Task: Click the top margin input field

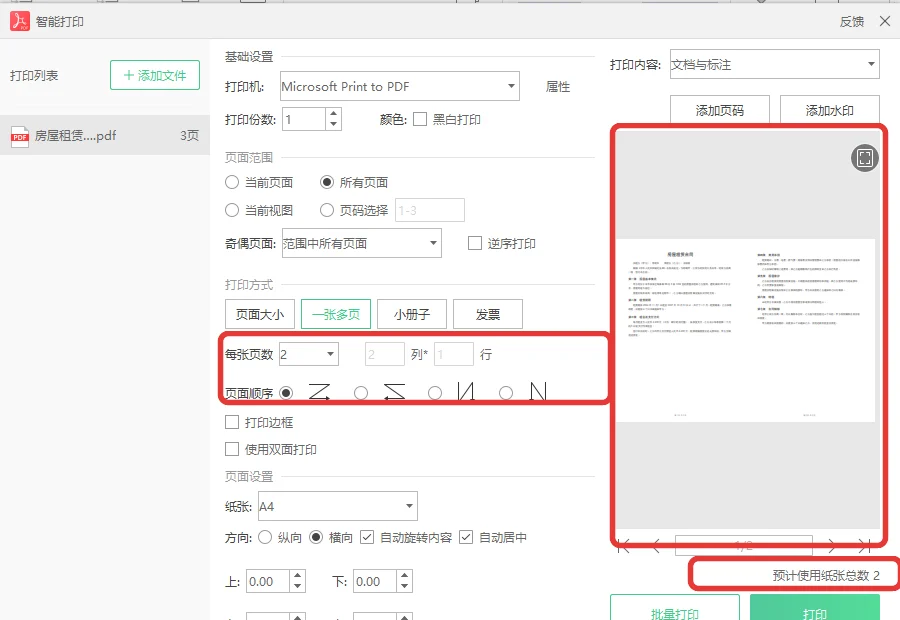Action: coord(268,582)
